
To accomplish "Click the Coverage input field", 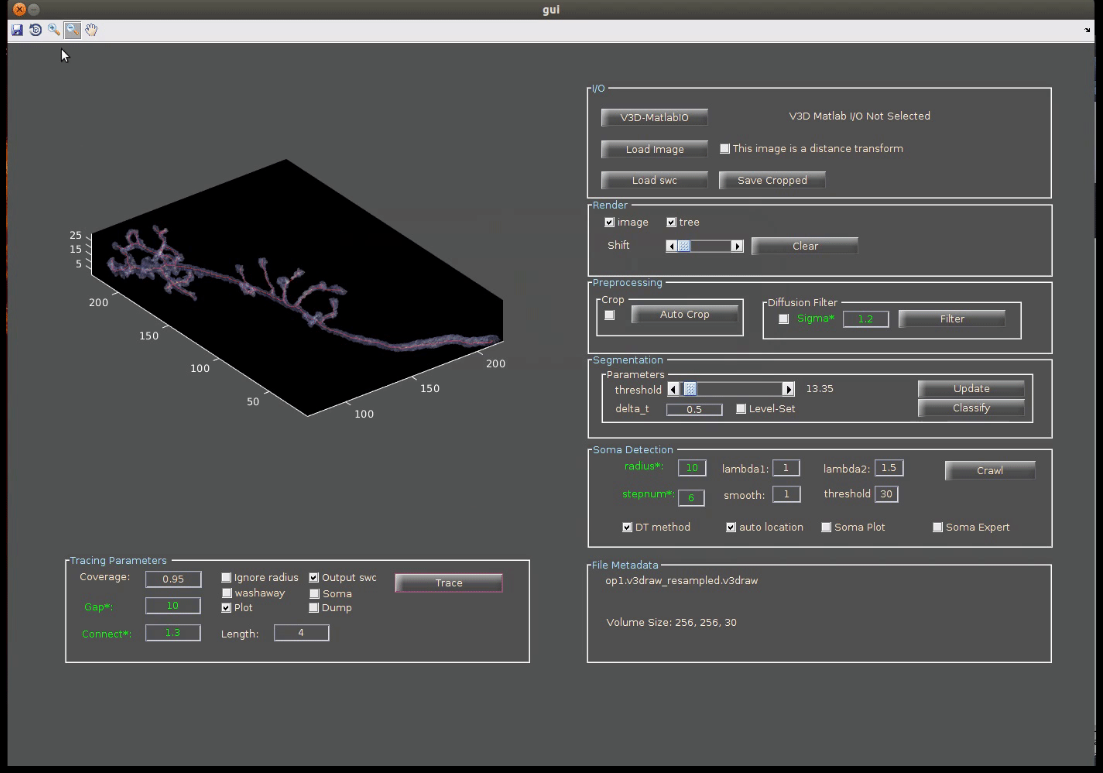I will coord(173,579).
